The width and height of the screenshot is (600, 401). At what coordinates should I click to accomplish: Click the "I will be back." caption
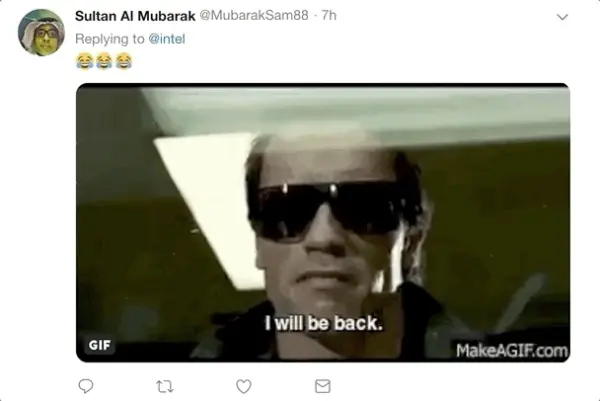tap(324, 323)
